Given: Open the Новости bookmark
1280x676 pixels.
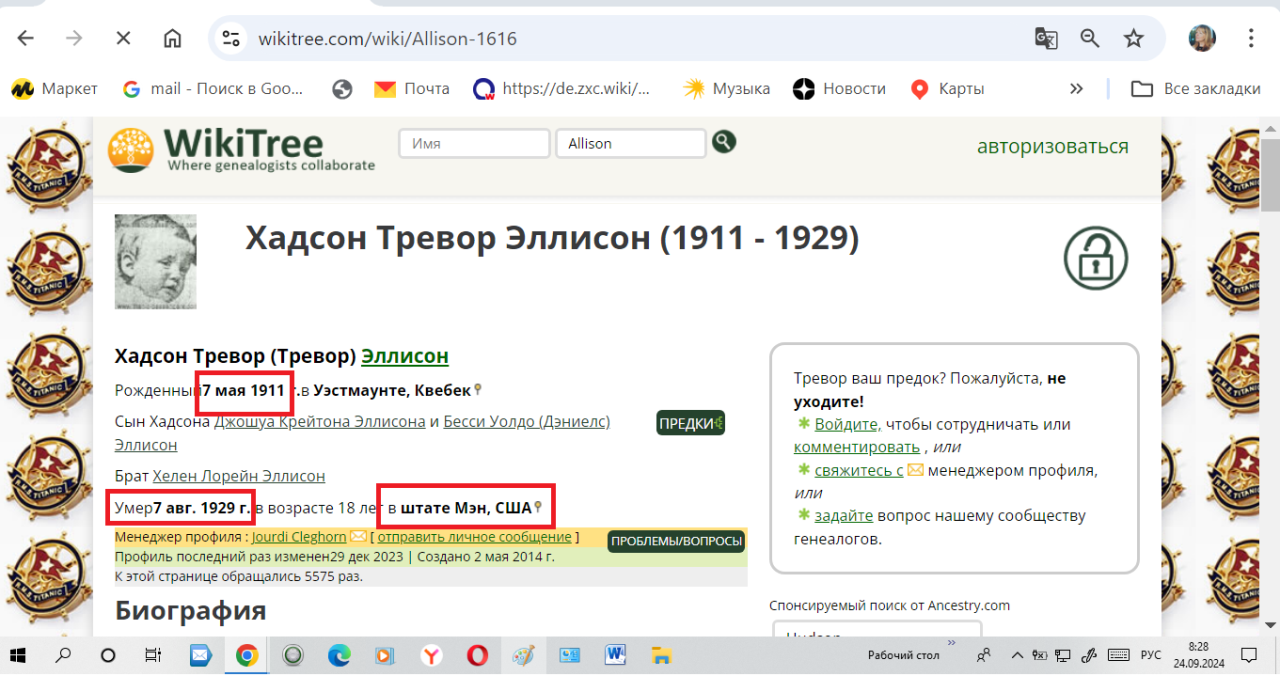Looking at the screenshot, I should 839,89.
